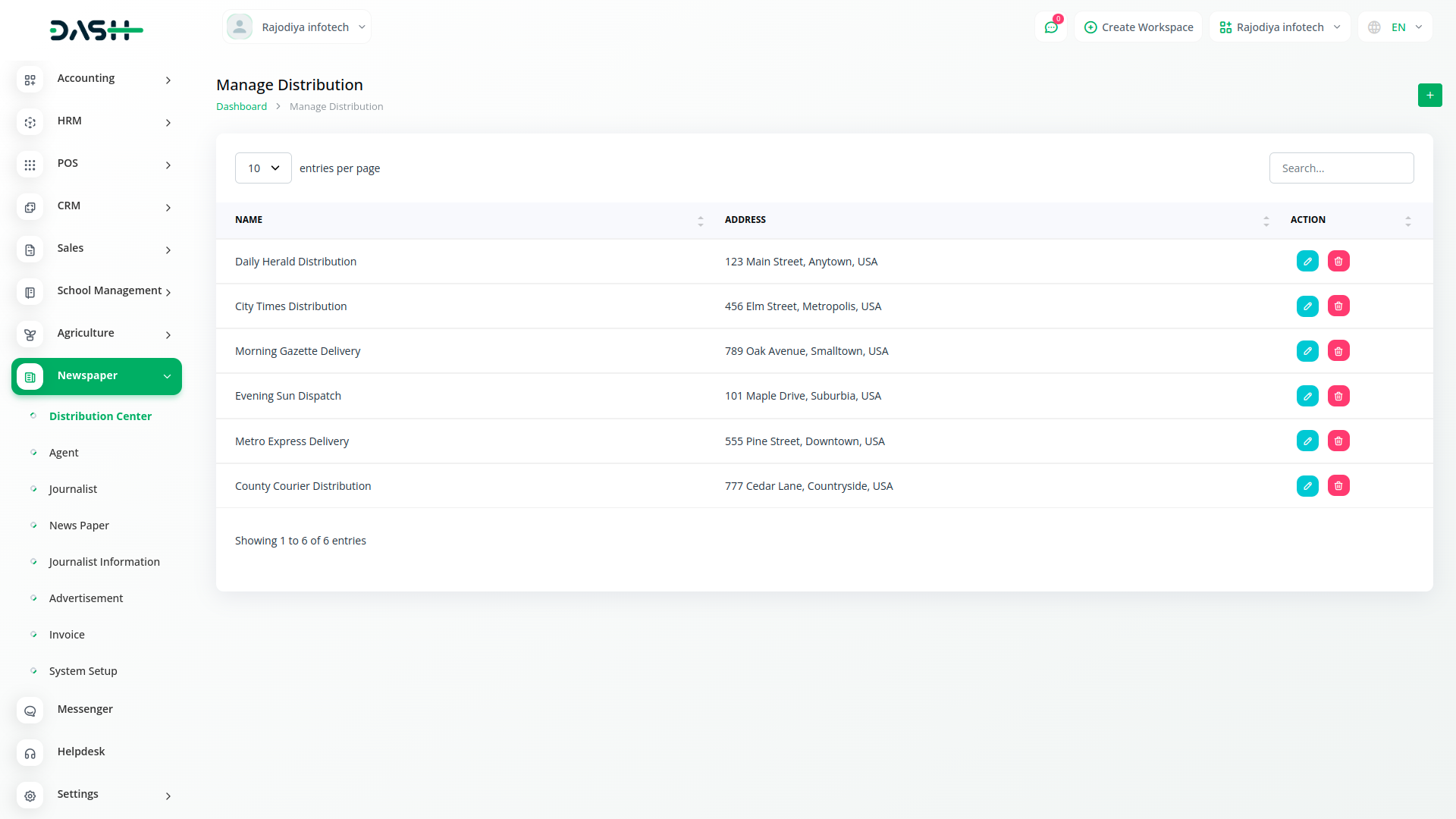Delete Morning Gazette Delivery entry
The image size is (1456, 819).
tap(1338, 351)
